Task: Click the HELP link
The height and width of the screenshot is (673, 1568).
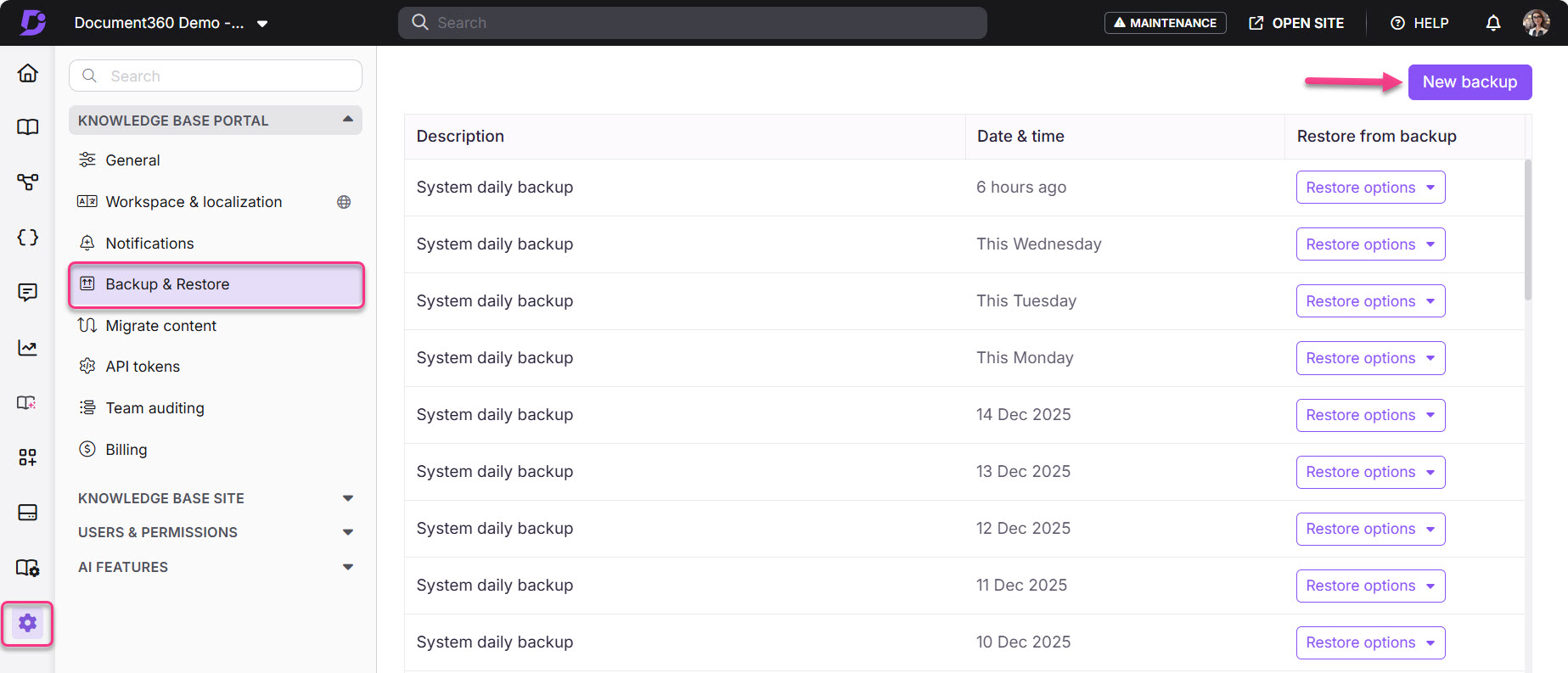Action: click(x=1419, y=23)
